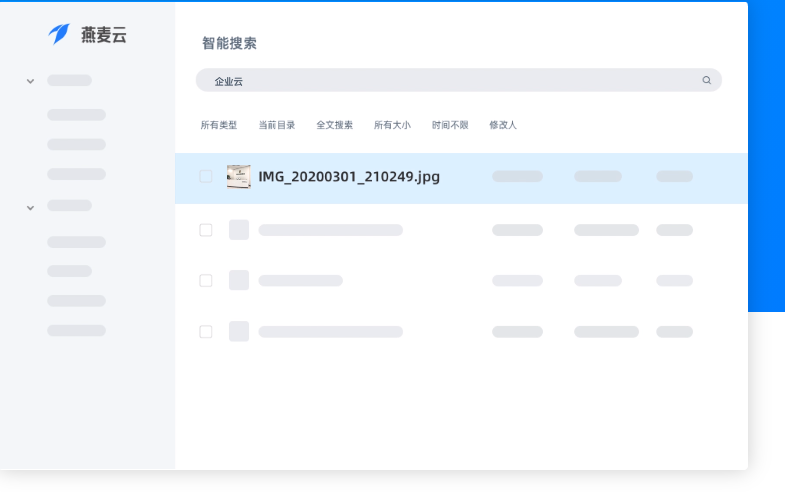Image resolution: width=785 pixels, height=492 pixels.
Task: Check the third result row's checkbox
Action: click(x=206, y=280)
